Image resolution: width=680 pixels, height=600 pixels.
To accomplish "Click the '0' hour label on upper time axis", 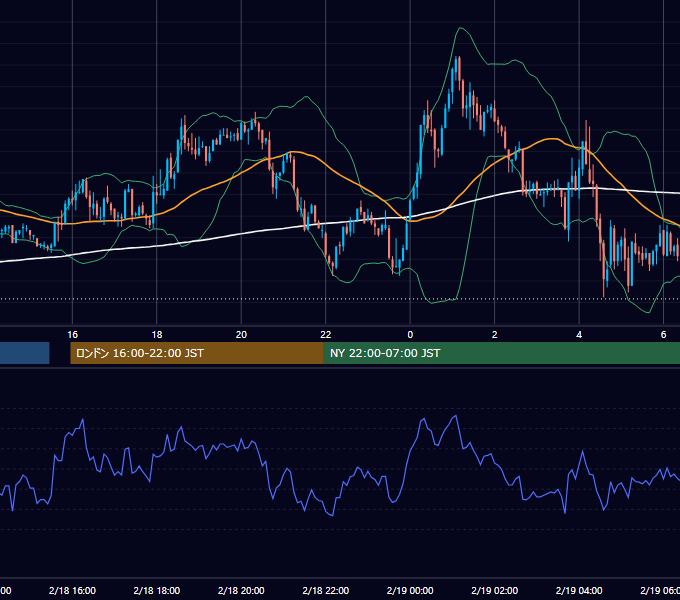I will (x=410, y=334).
